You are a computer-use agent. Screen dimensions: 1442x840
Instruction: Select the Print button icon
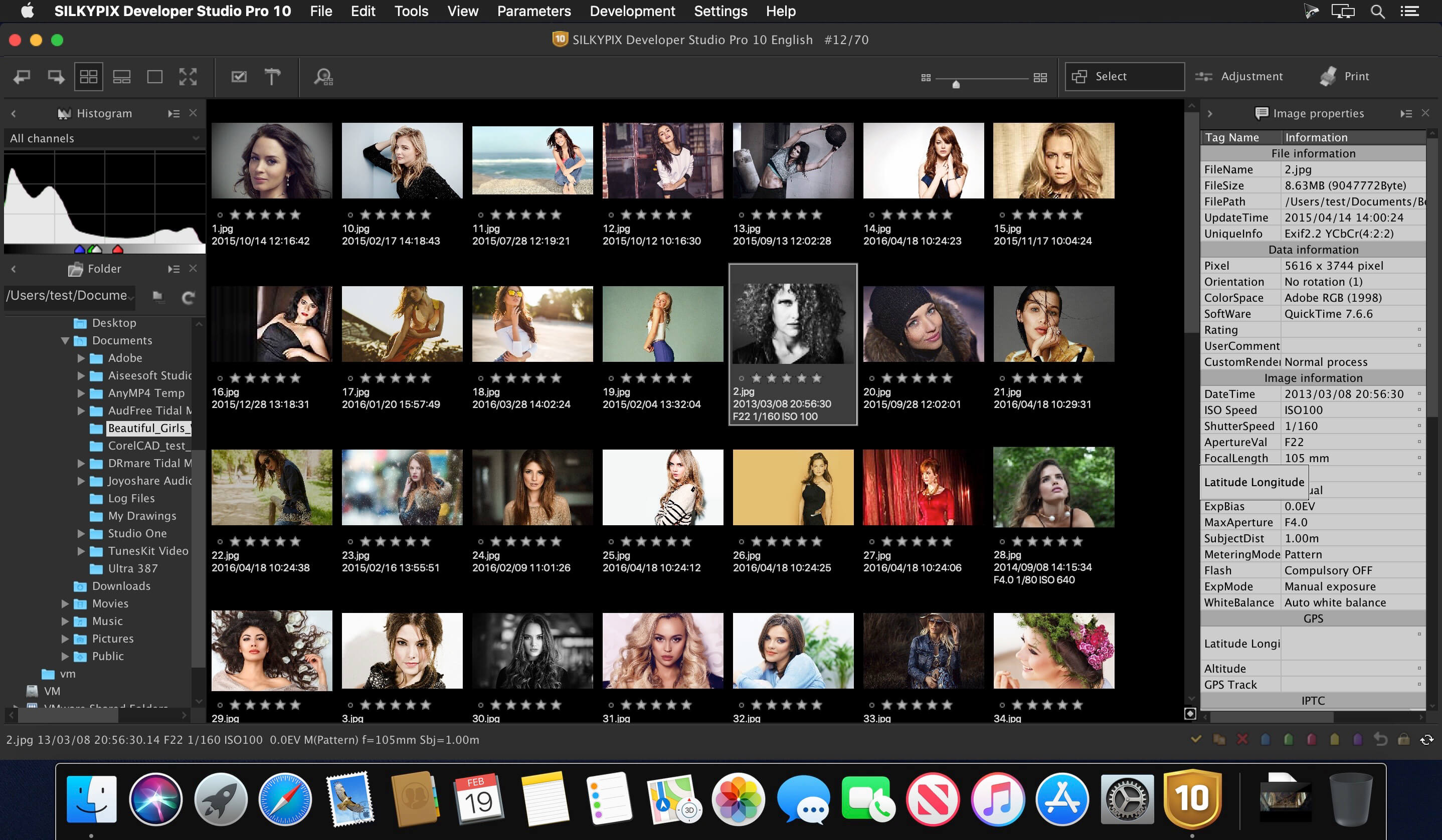coord(1326,76)
